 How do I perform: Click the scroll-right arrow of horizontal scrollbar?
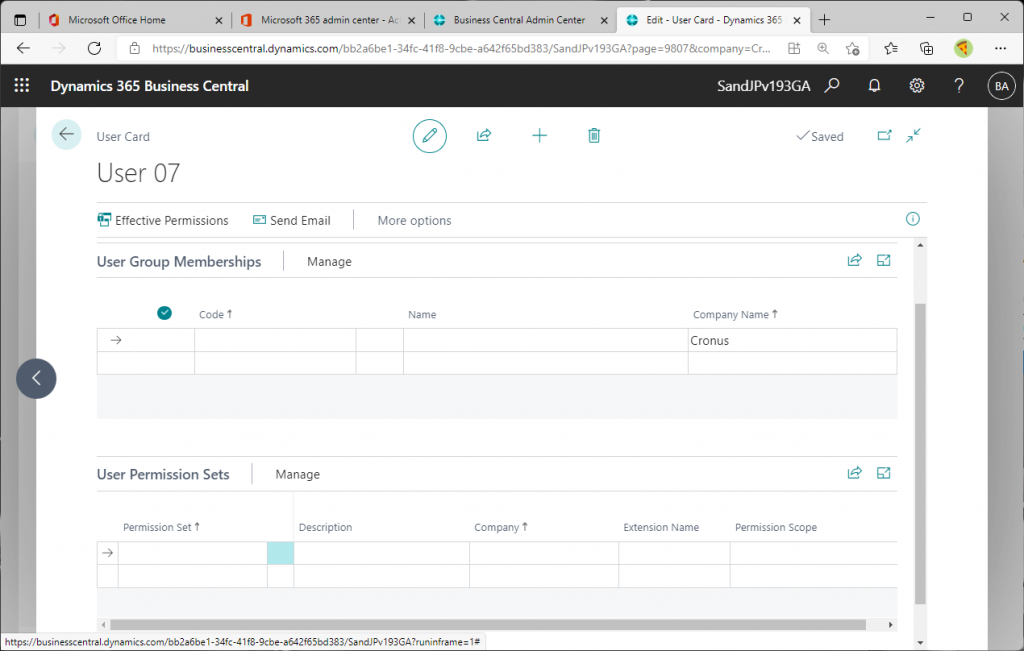(x=890, y=625)
